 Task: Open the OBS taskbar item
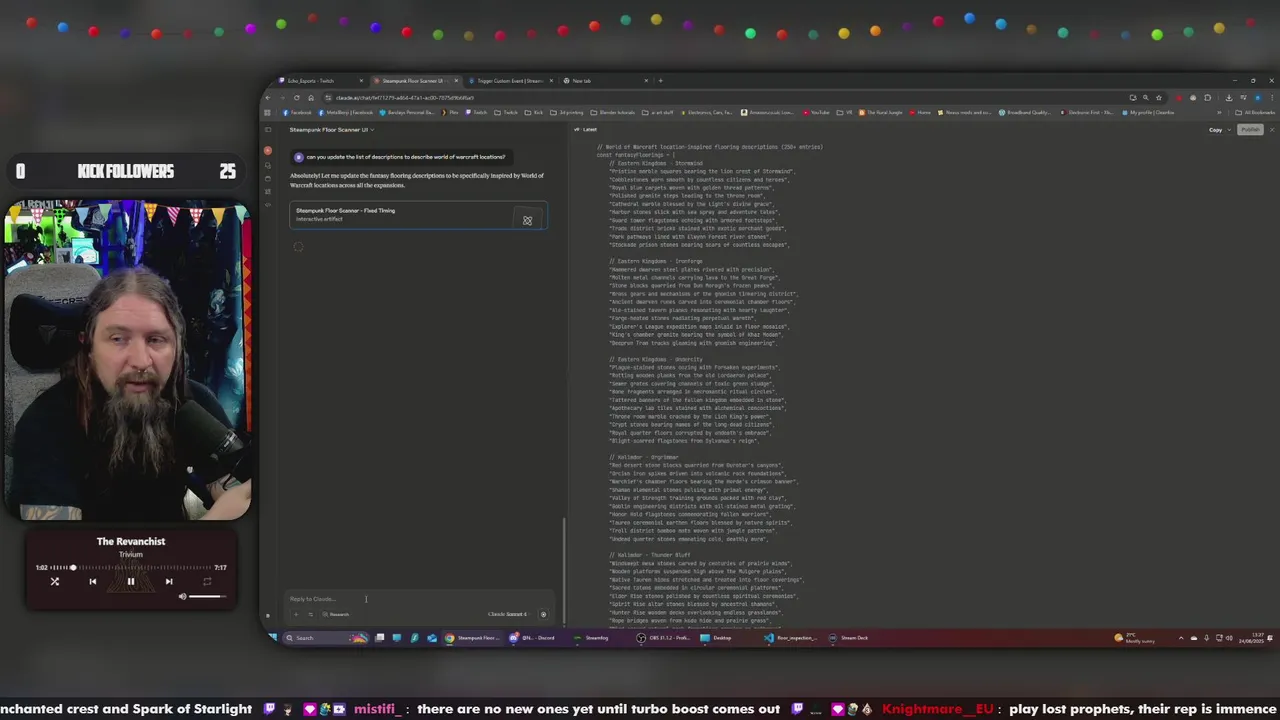(662, 637)
